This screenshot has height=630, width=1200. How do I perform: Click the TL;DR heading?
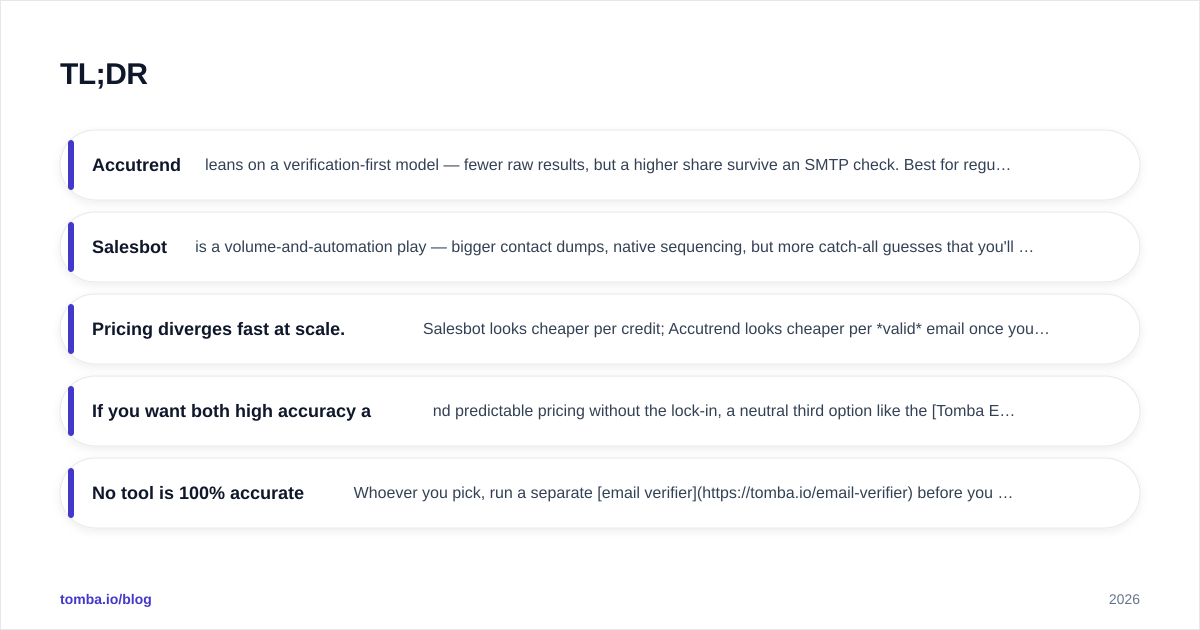pyautogui.click(x=104, y=74)
